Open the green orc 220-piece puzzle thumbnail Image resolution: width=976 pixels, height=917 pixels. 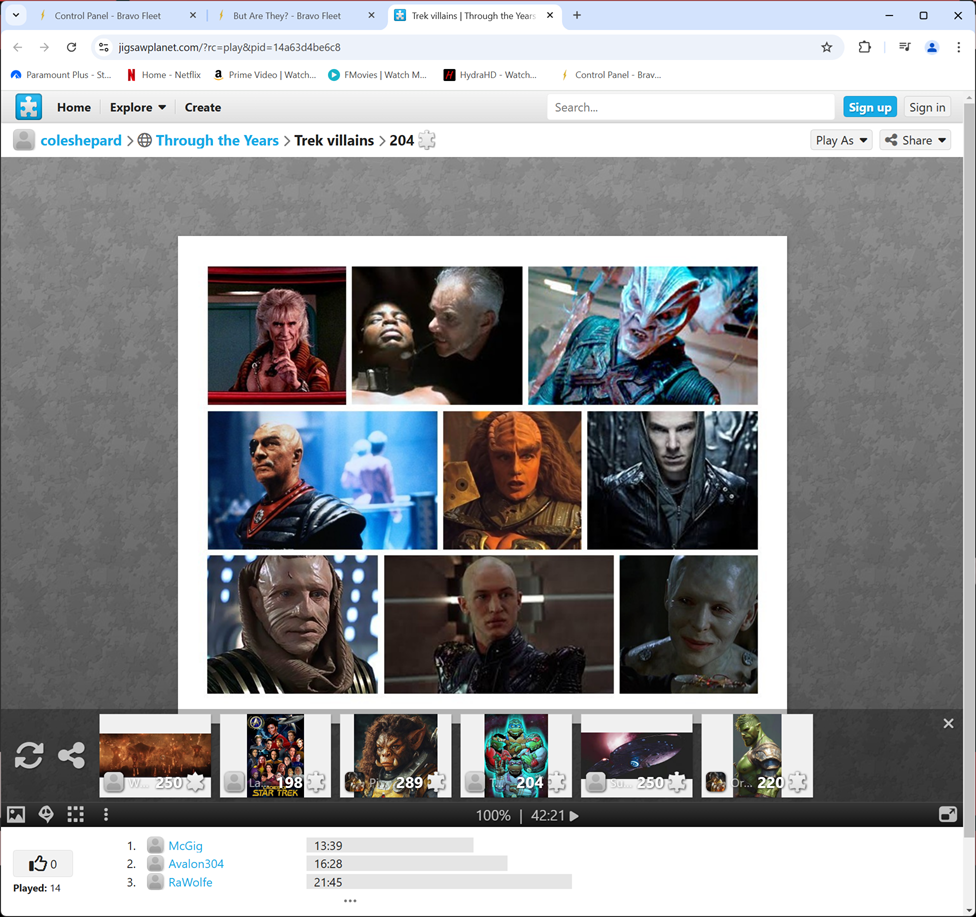[x=758, y=756]
